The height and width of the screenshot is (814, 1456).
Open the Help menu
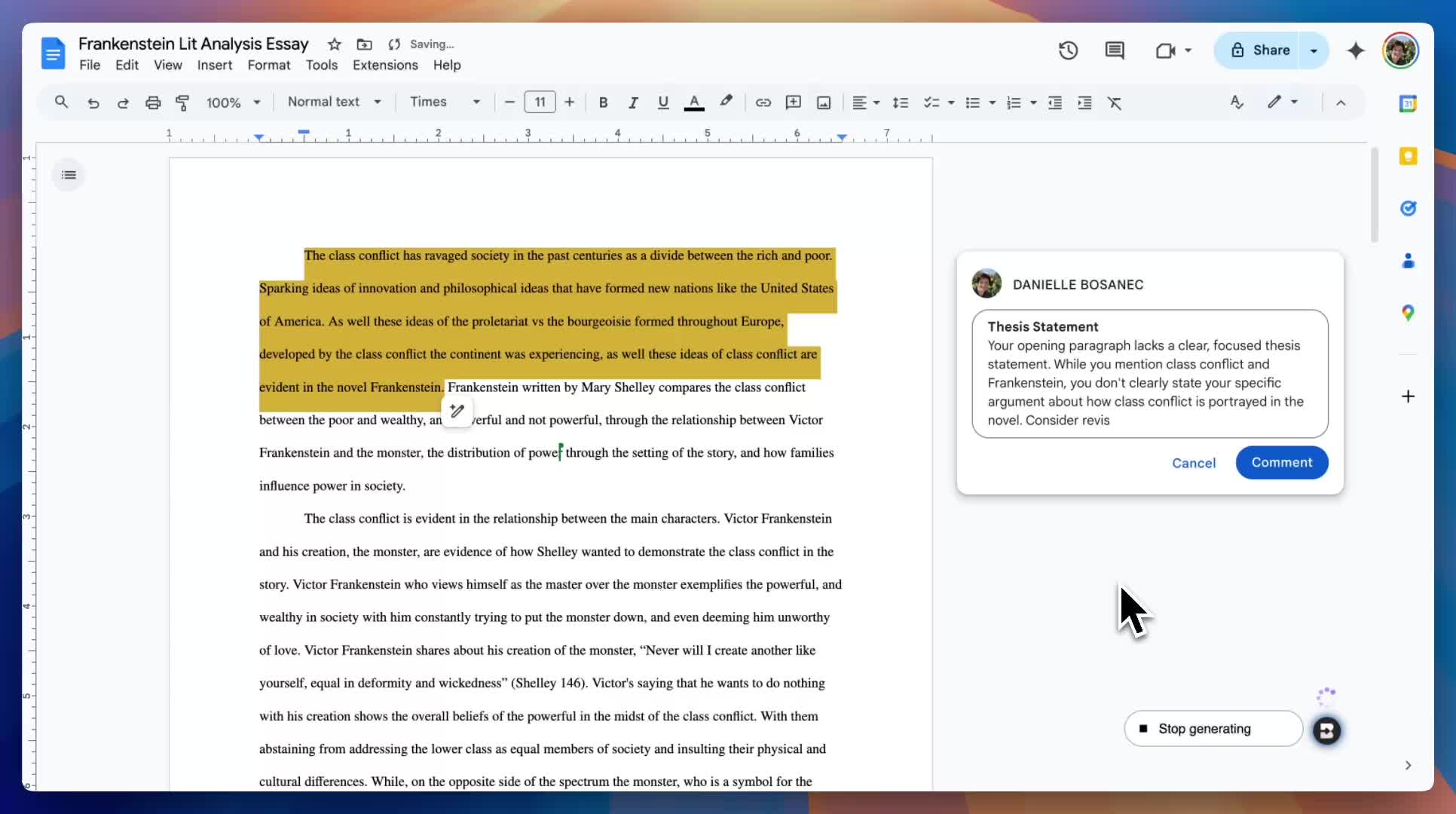(x=447, y=66)
